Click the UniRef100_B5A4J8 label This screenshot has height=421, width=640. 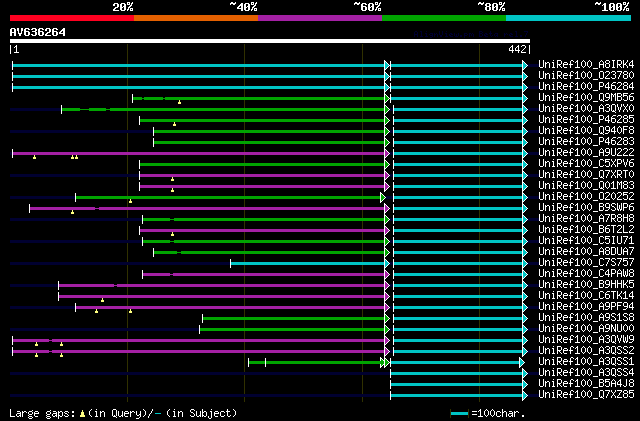point(586,384)
